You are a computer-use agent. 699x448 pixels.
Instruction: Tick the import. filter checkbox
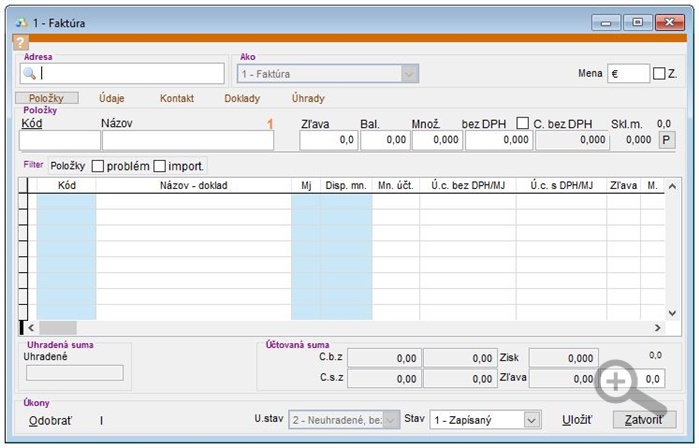pos(160,166)
